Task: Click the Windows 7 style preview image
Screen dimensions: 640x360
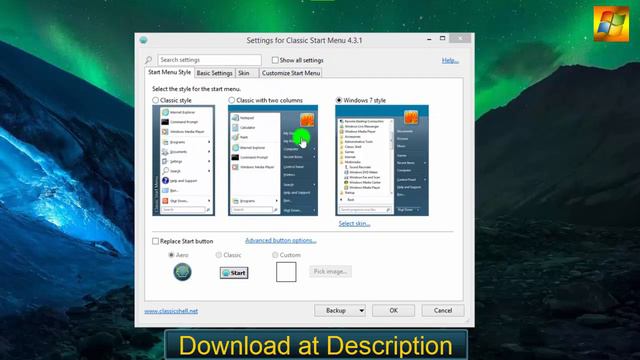Action: (382, 160)
